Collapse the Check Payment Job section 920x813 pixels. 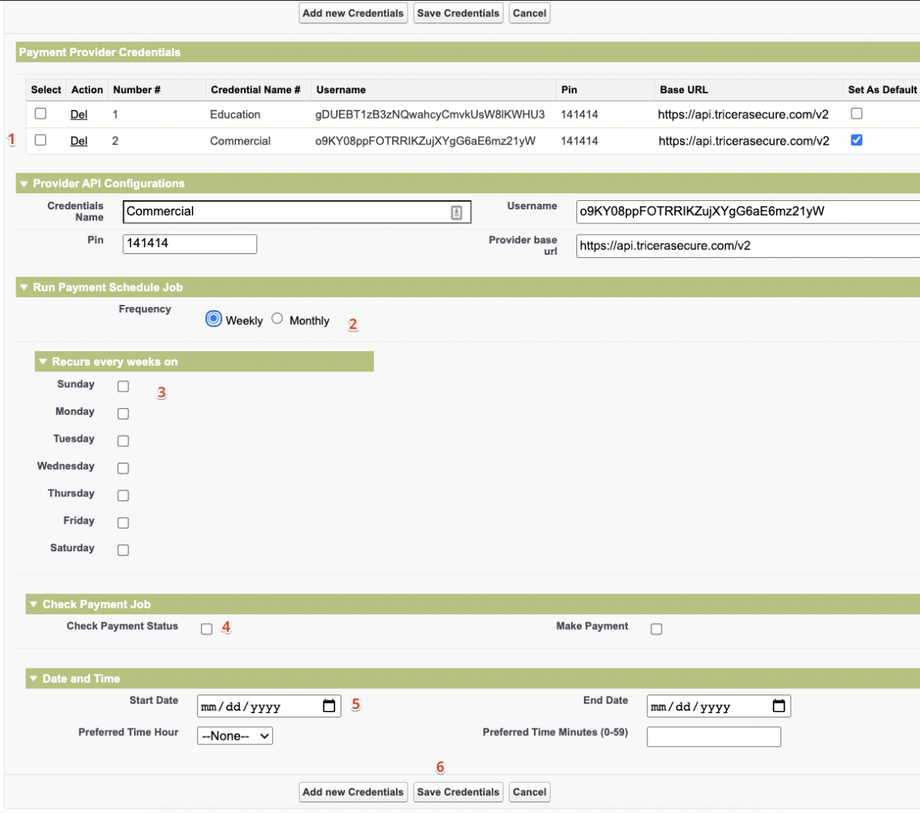(x=33, y=605)
